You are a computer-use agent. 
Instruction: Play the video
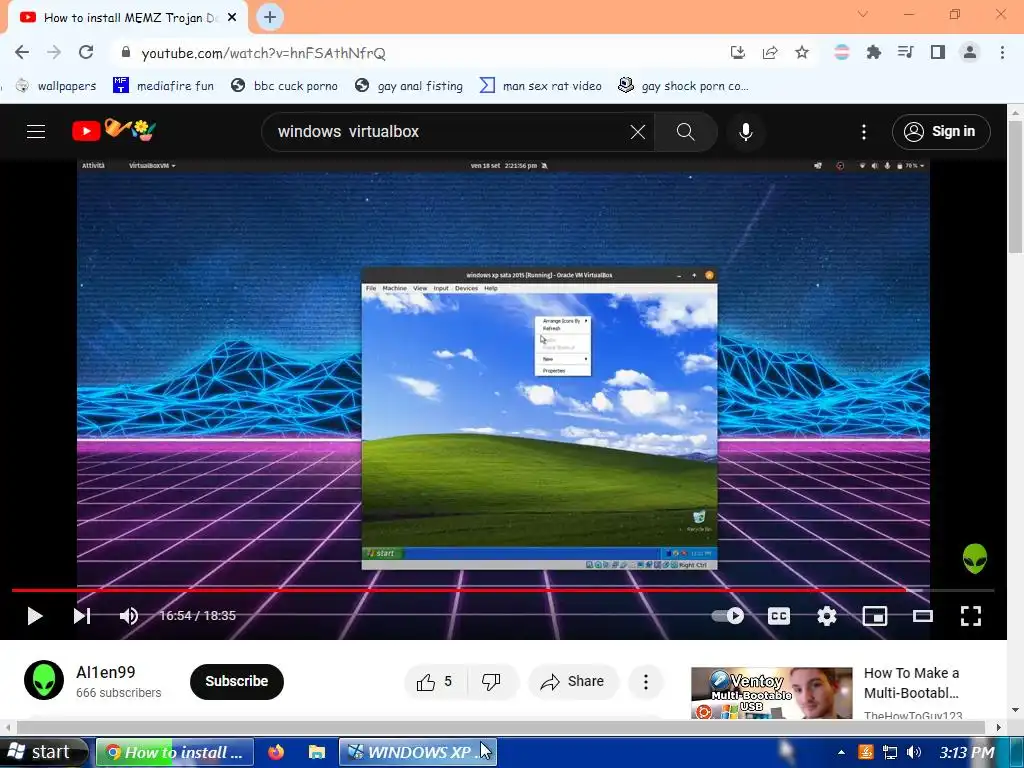coord(35,616)
